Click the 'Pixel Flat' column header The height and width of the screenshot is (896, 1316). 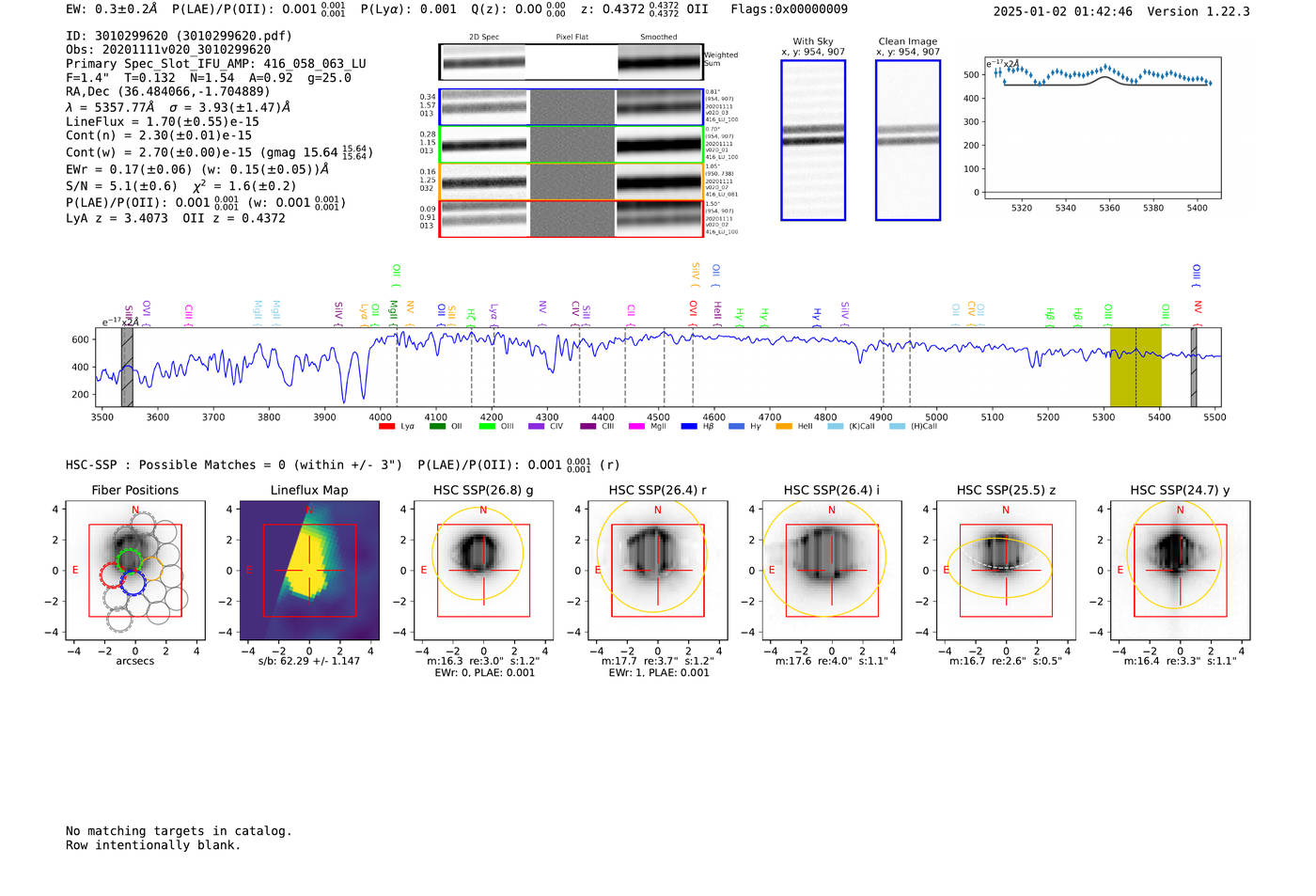572,37
